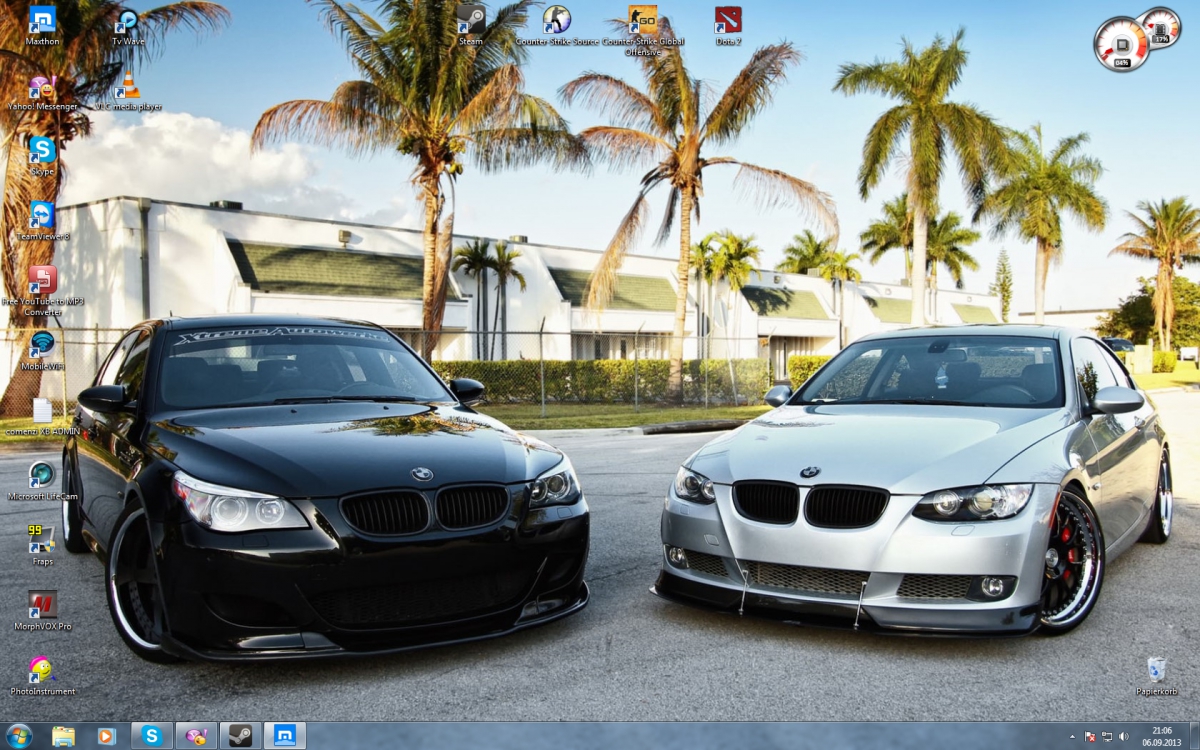Click the taskbar clock showing 21:06

[x=1161, y=736]
